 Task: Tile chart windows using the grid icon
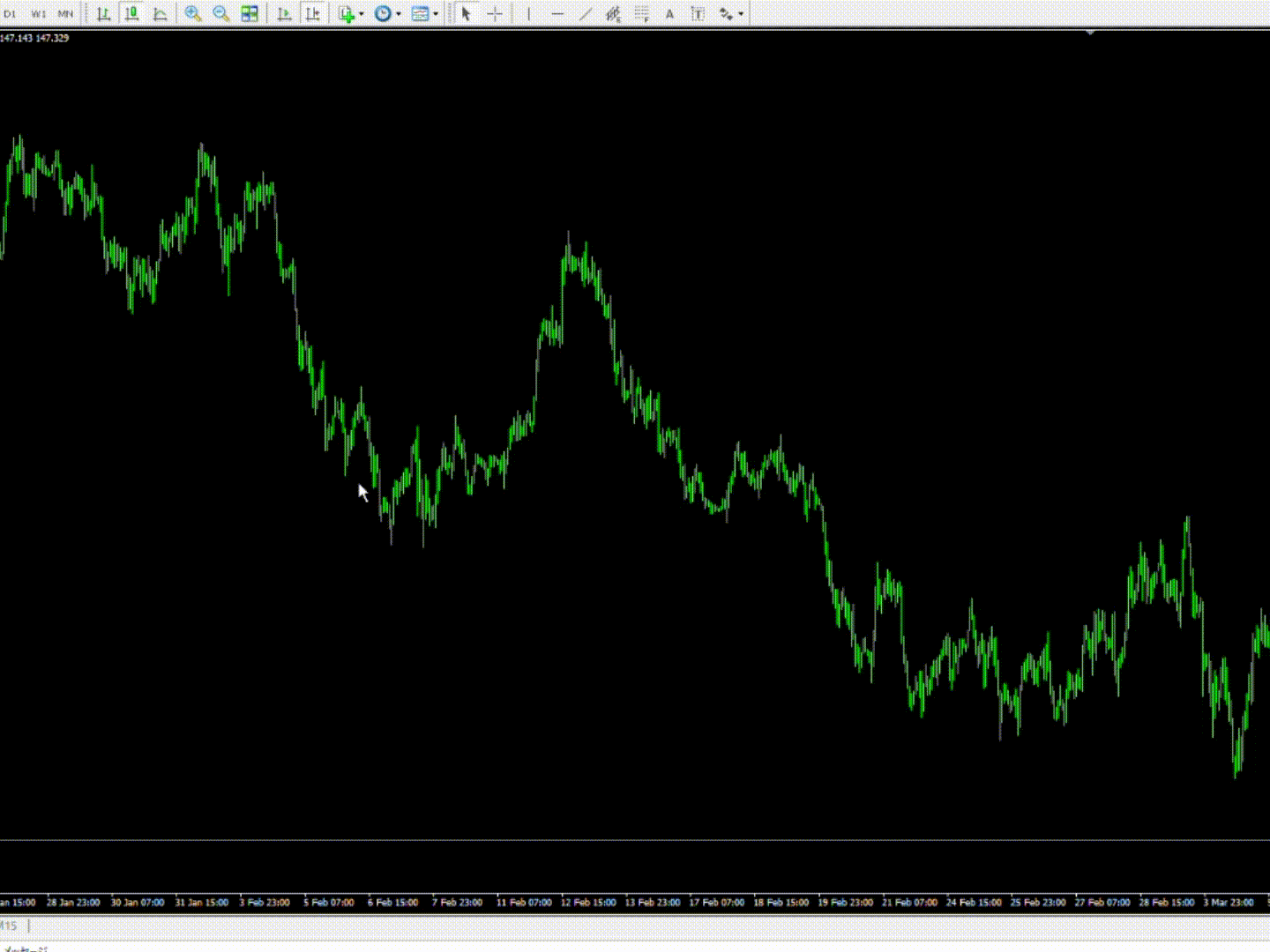point(250,13)
